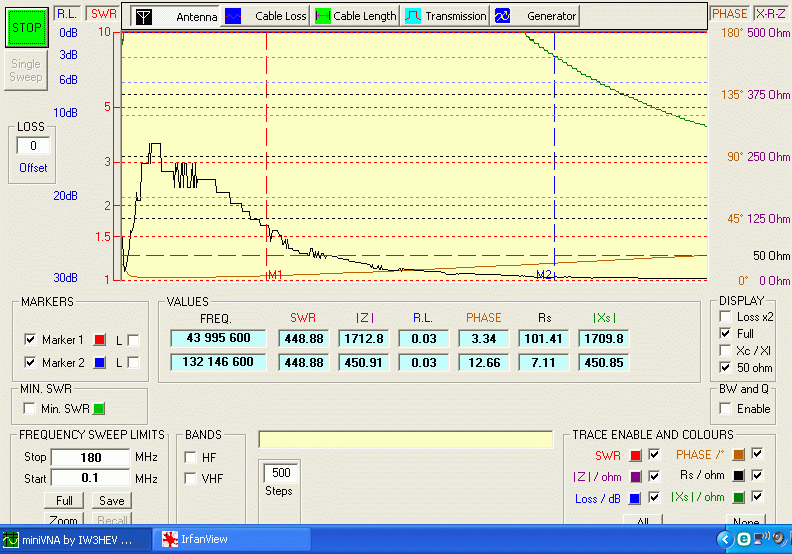Enable the Min. SWR checkbox
The height and width of the screenshot is (554, 792).
pos(29,408)
